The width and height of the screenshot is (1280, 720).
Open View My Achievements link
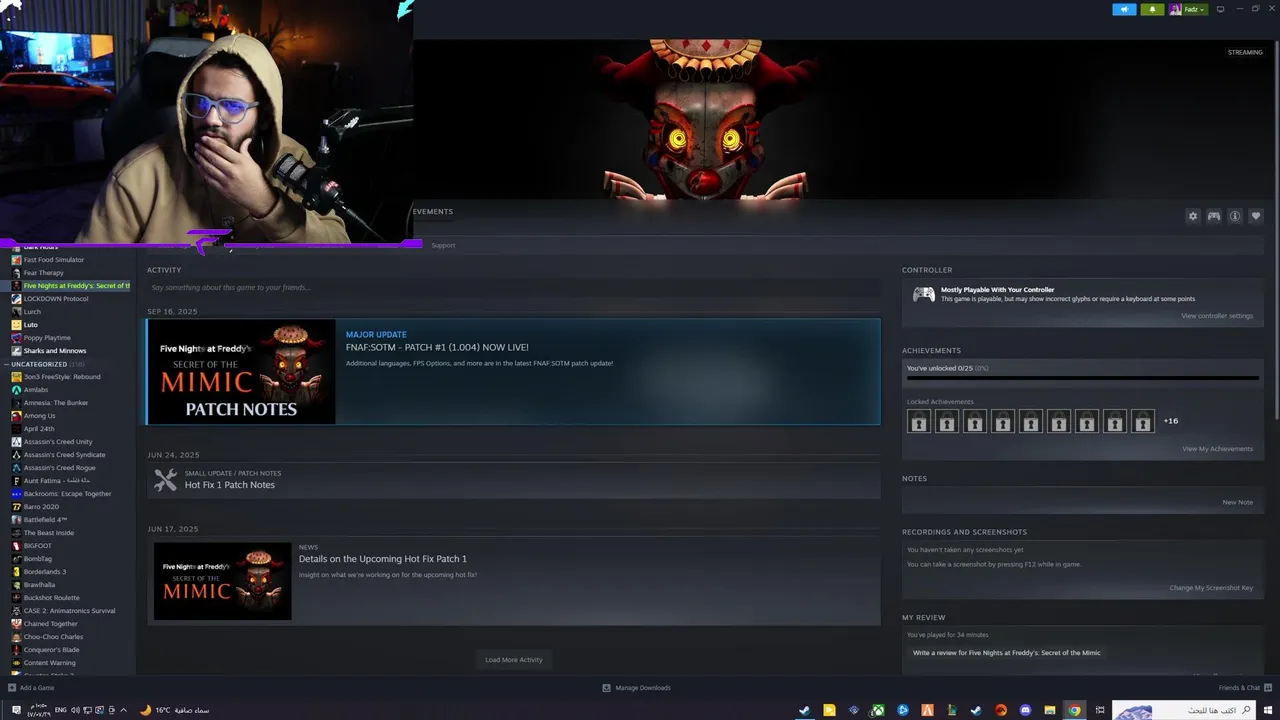(1217, 449)
